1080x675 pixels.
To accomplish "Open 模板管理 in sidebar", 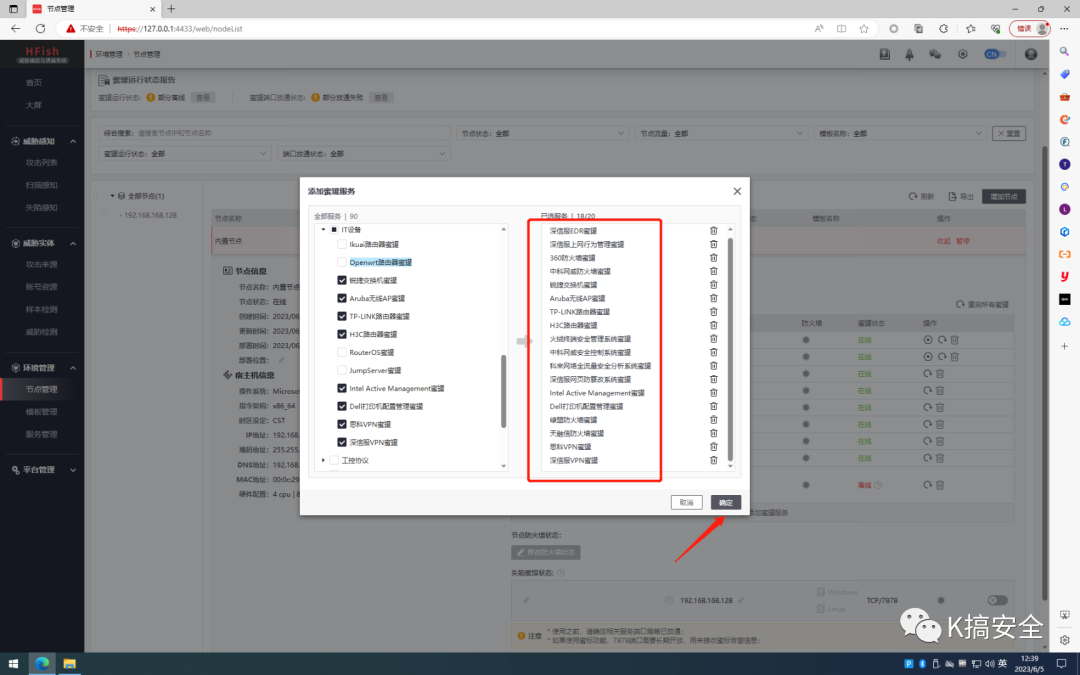I will tap(42, 412).
